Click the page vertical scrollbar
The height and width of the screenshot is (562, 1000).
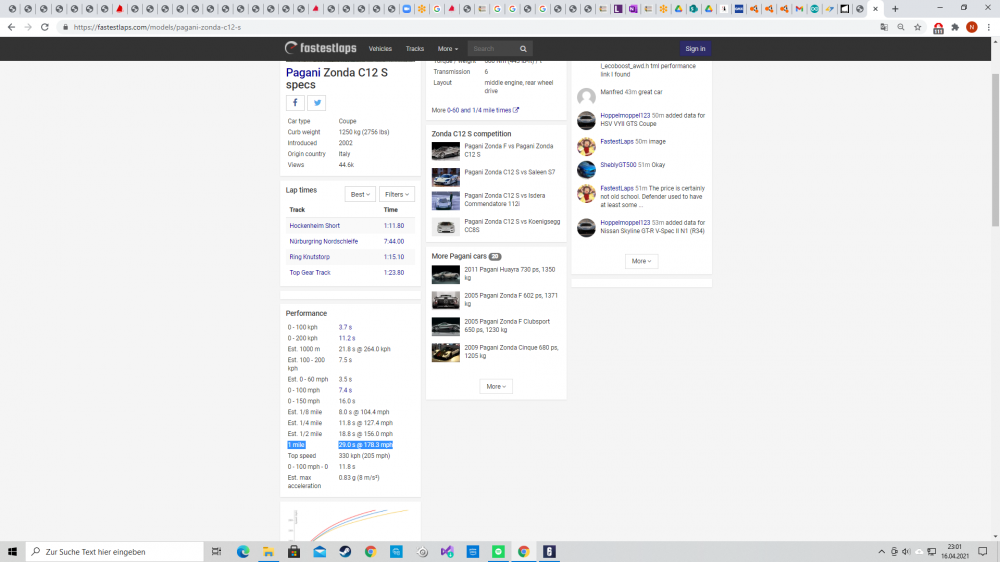pos(995,150)
